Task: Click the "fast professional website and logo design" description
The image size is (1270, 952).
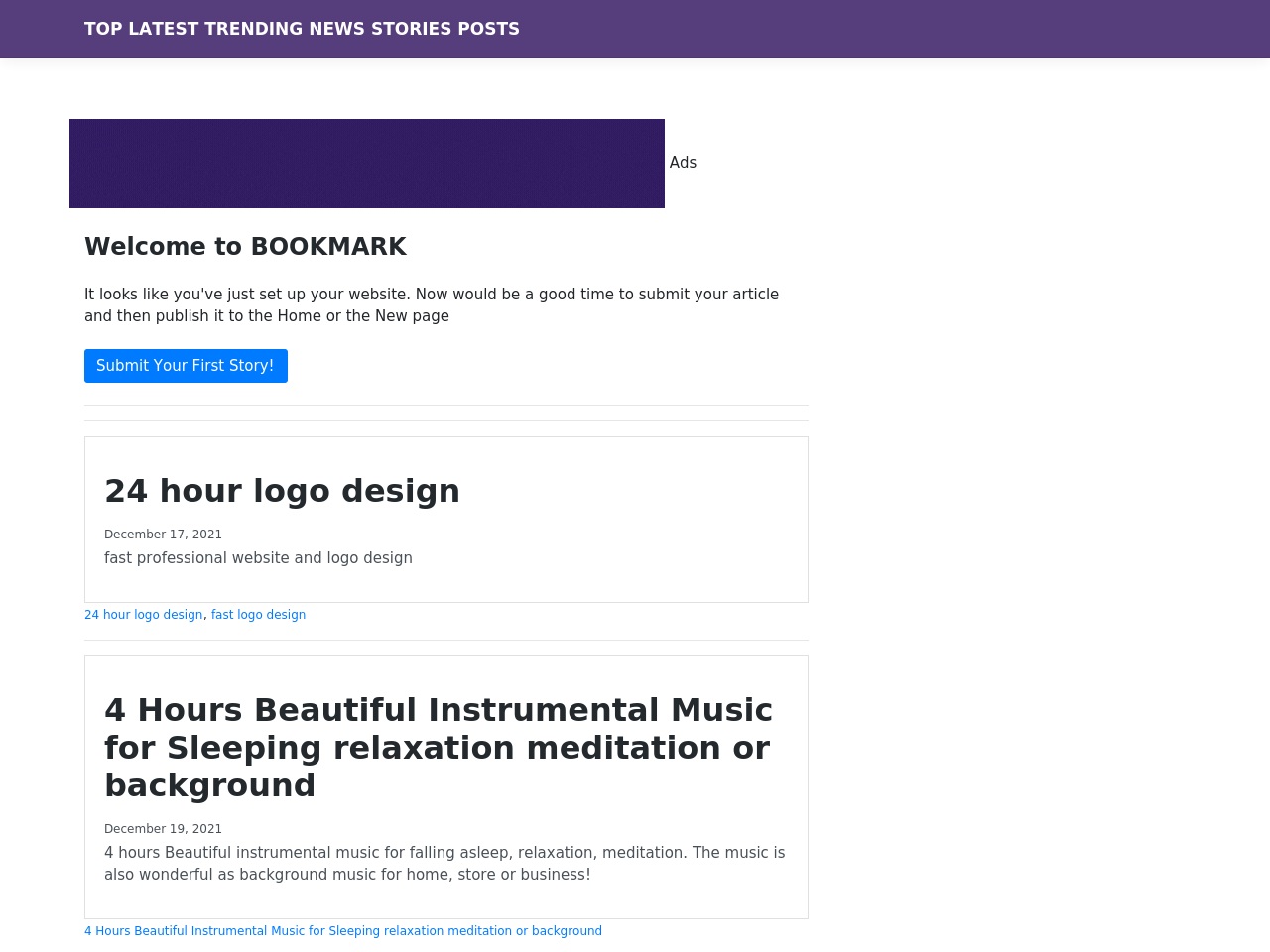Action: [x=258, y=558]
